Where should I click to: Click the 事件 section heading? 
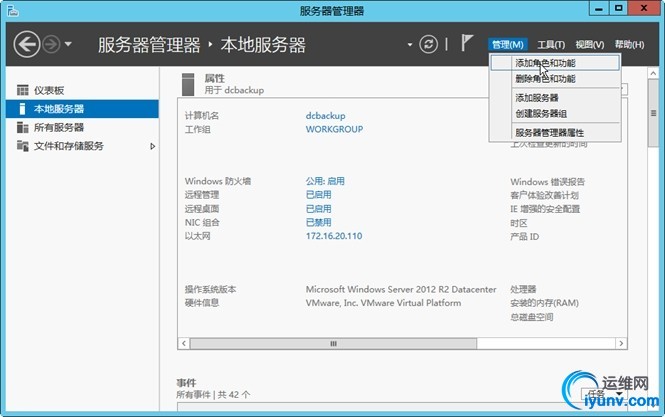(x=186, y=383)
